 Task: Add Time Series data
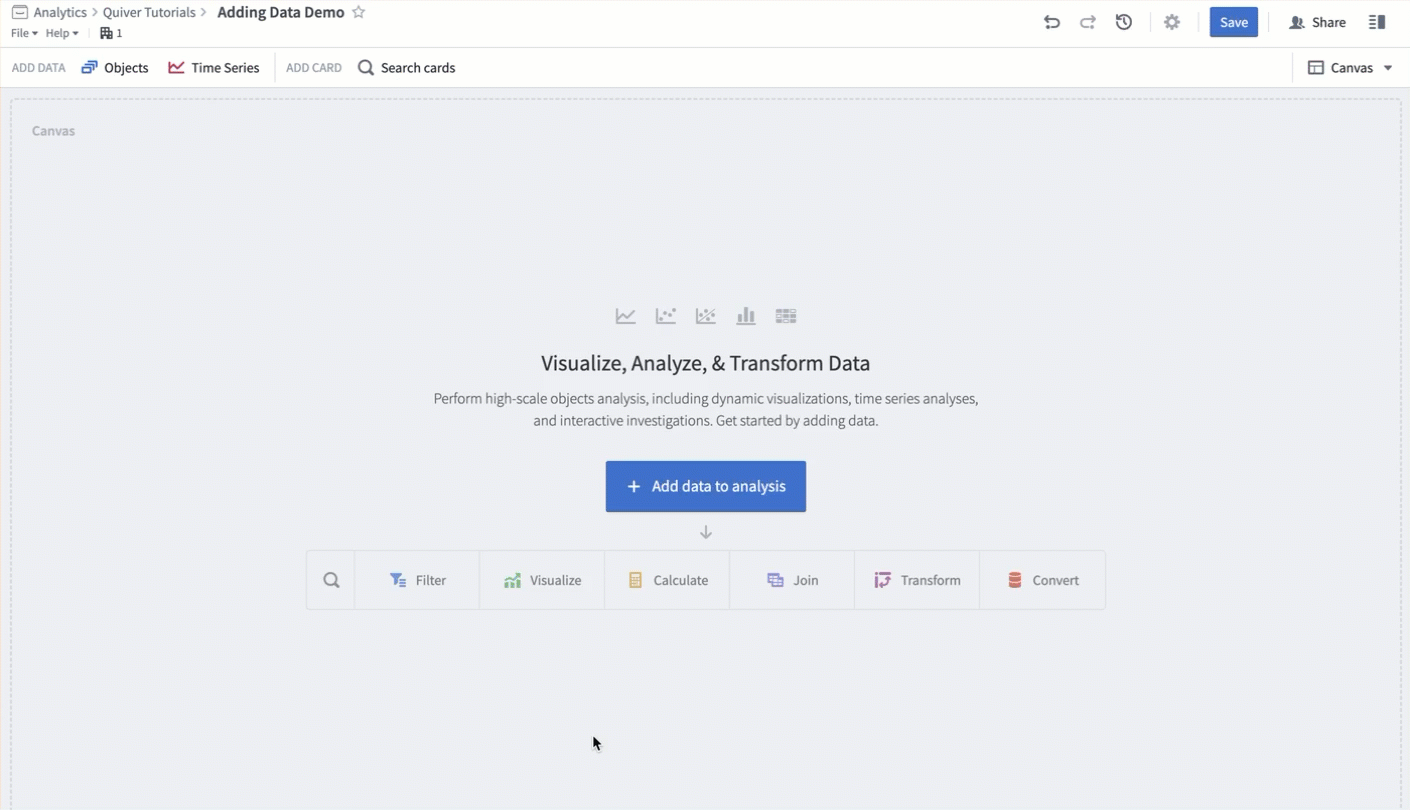point(214,68)
